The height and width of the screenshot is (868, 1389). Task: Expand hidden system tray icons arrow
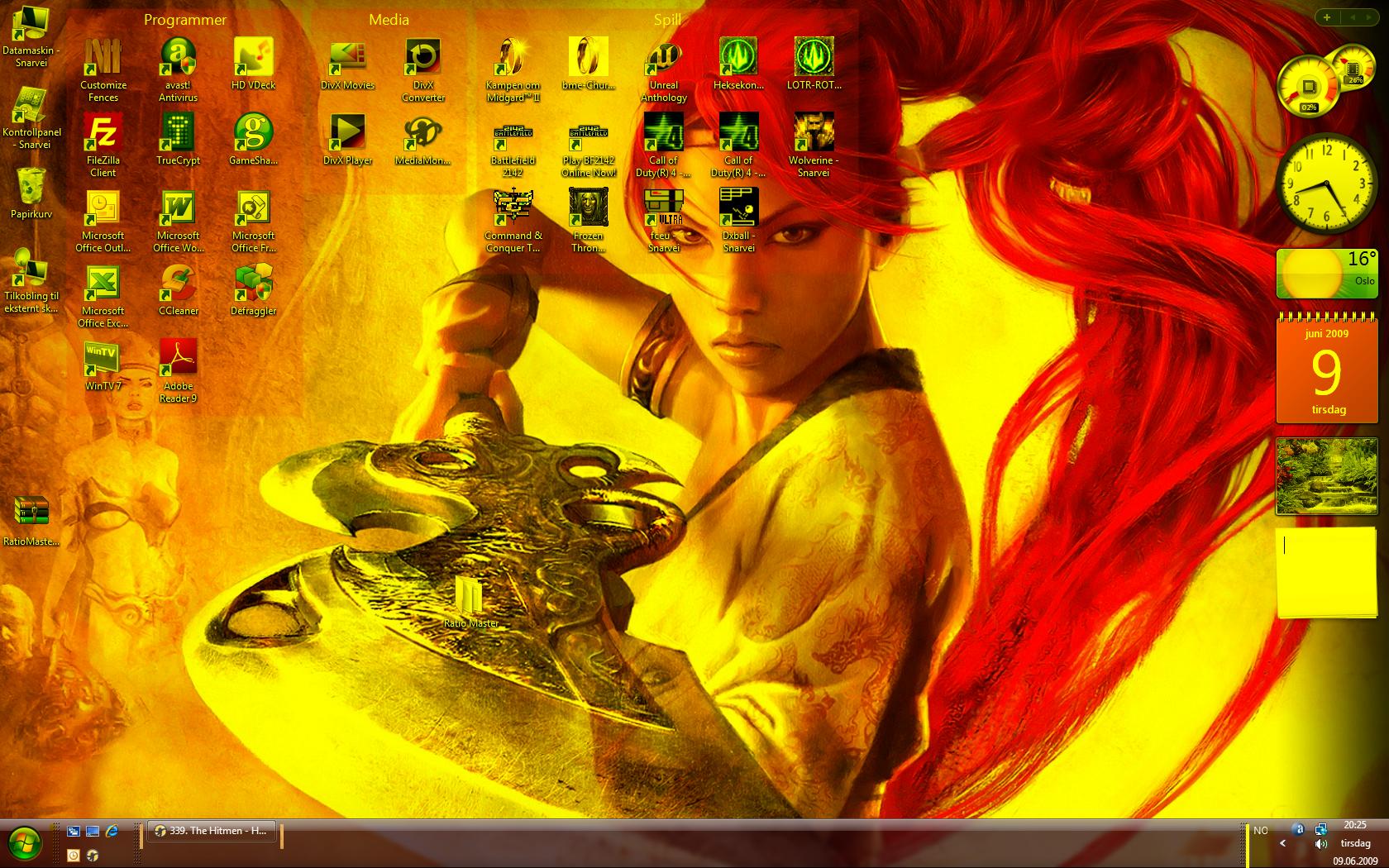pyautogui.click(x=1282, y=844)
